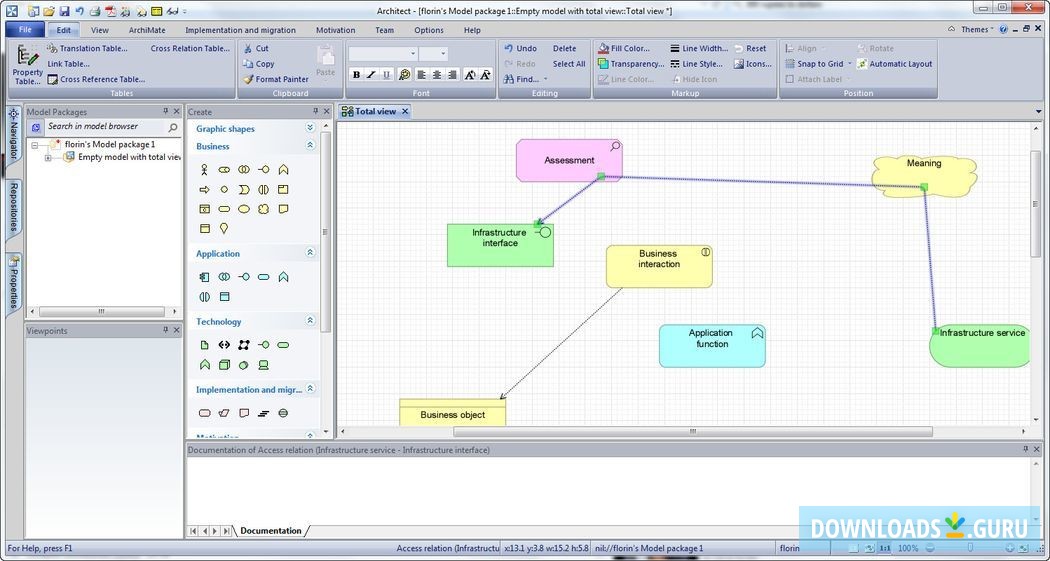The image size is (1050, 561).
Task: Toggle bold formatting
Action: (356, 75)
